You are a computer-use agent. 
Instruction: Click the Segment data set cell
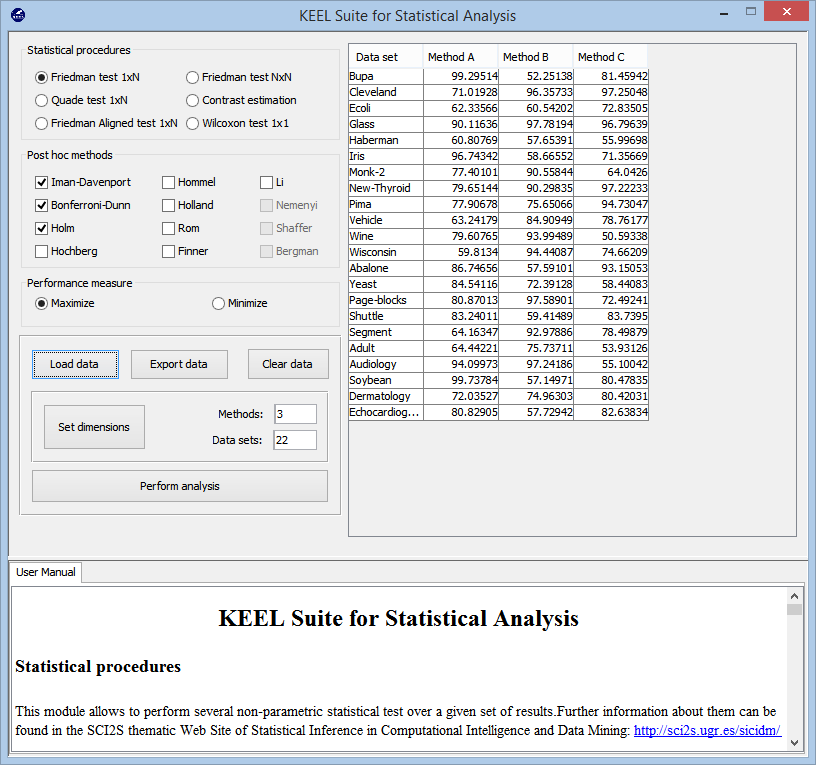pos(386,333)
